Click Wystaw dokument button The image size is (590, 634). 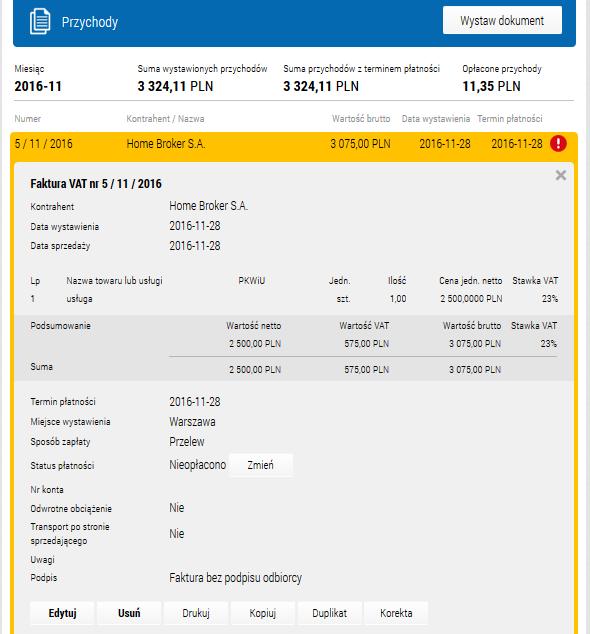point(502,20)
